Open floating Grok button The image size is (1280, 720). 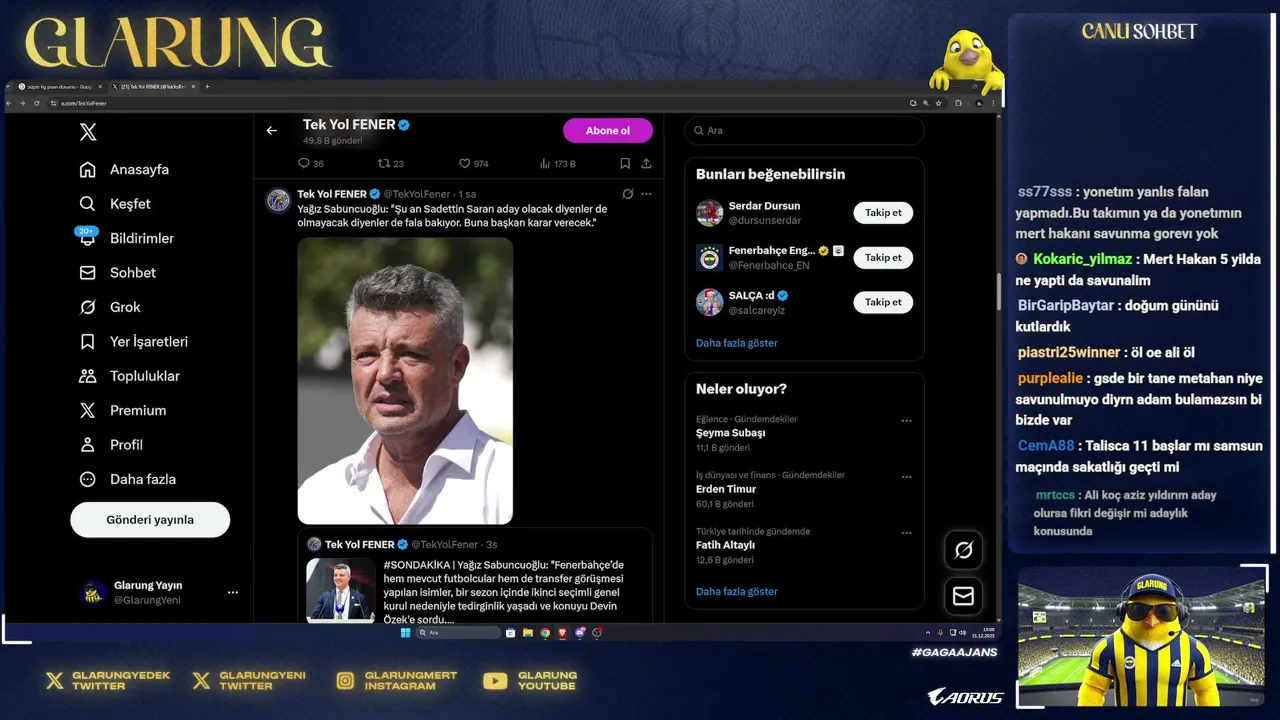click(963, 550)
